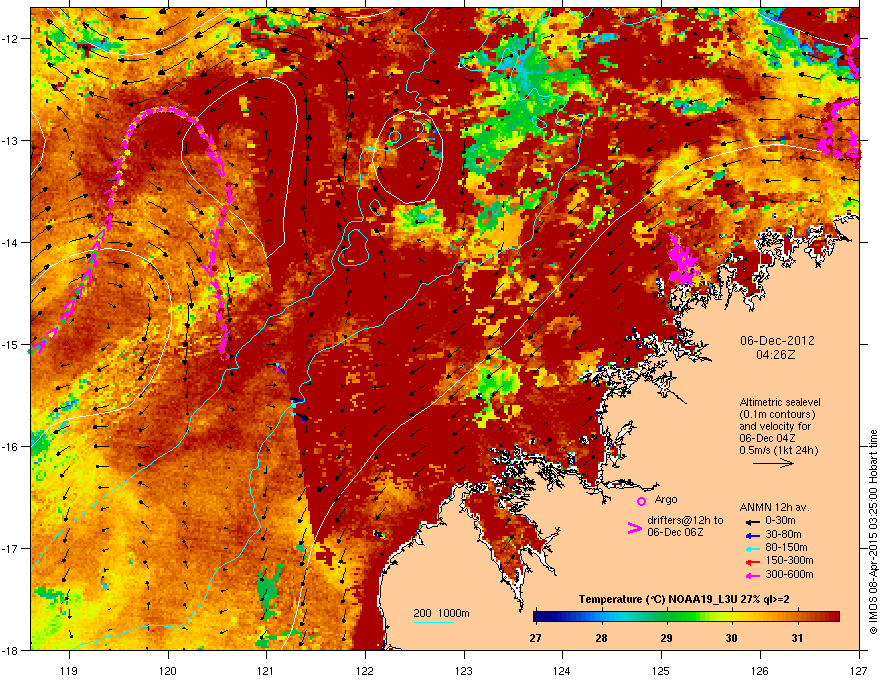Viewport: 880px width, 680px height.
Task: Click the dark blue end of the color bar near 27
Action: click(538, 617)
